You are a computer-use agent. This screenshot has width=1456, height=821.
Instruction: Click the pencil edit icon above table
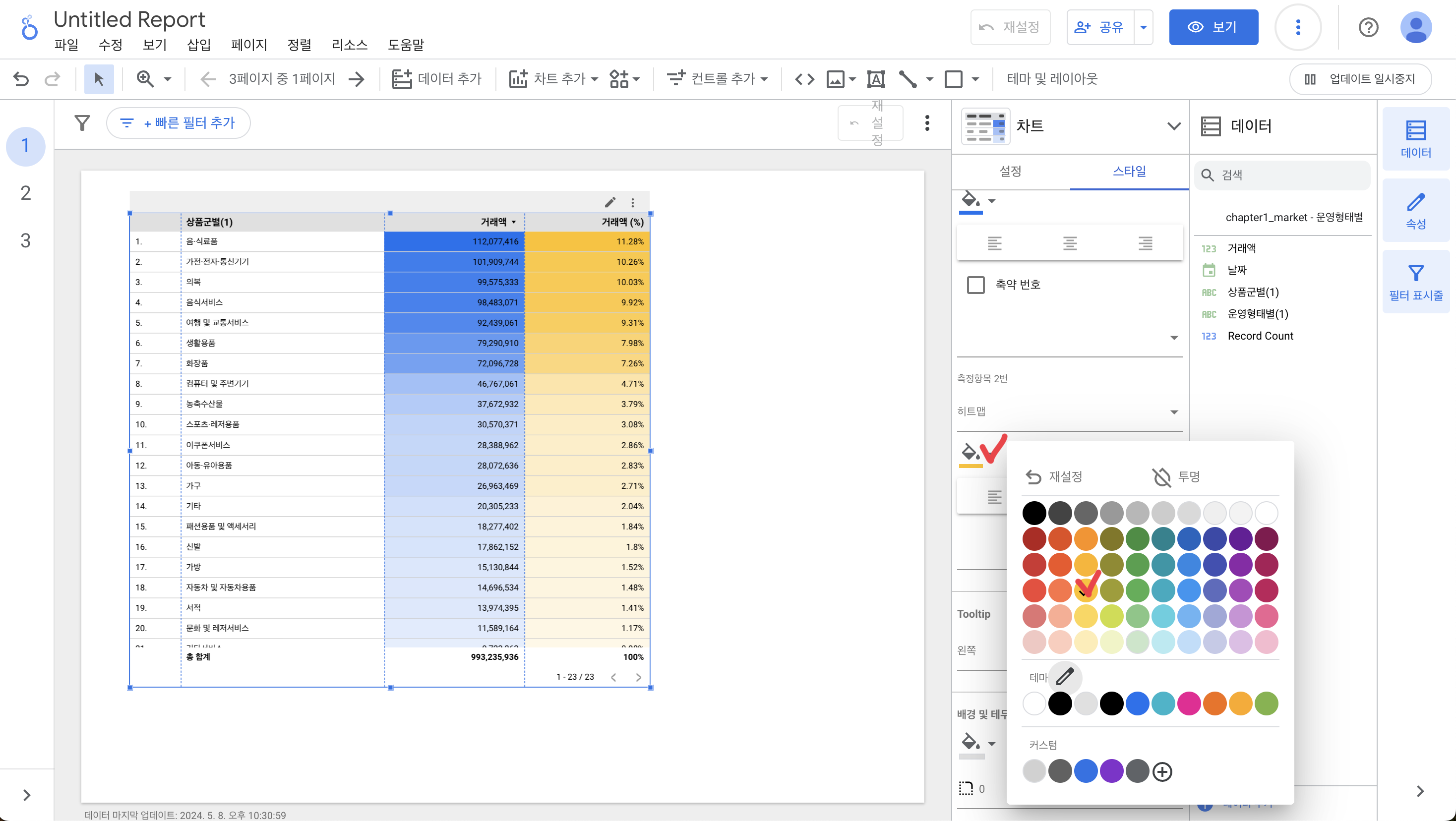(610, 202)
